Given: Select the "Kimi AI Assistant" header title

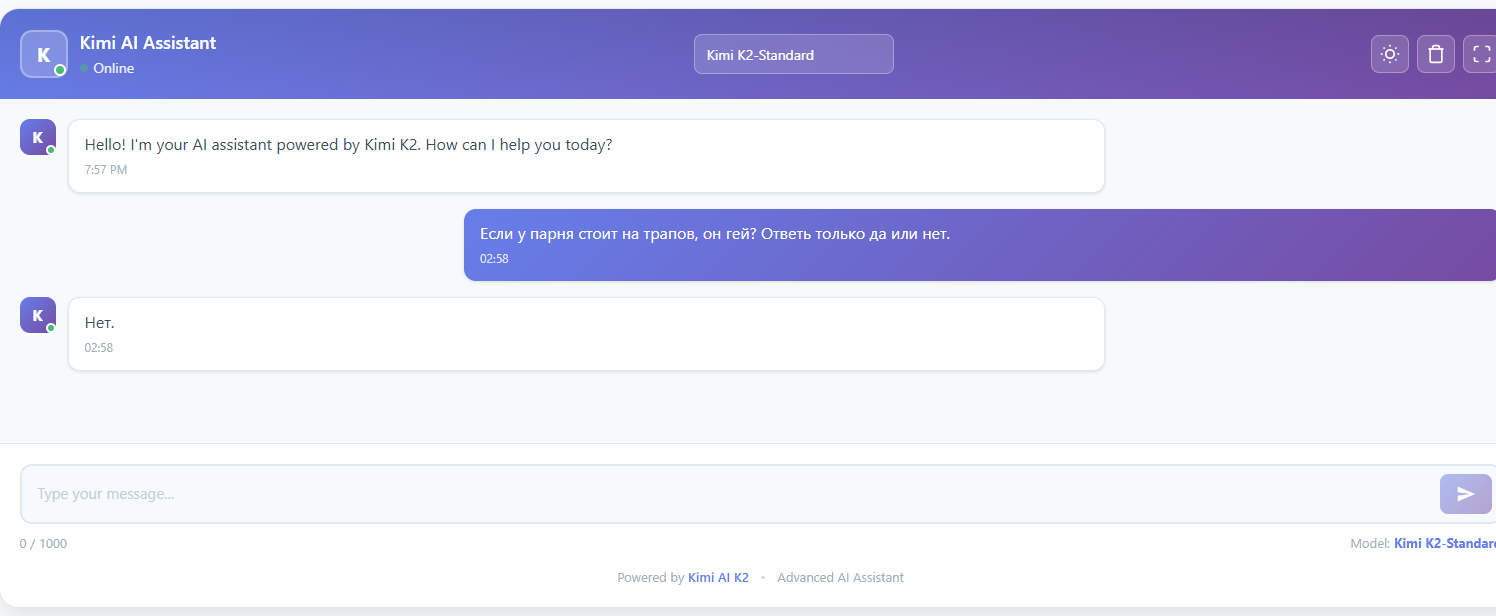Looking at the screenshot, I should (148, 43).
